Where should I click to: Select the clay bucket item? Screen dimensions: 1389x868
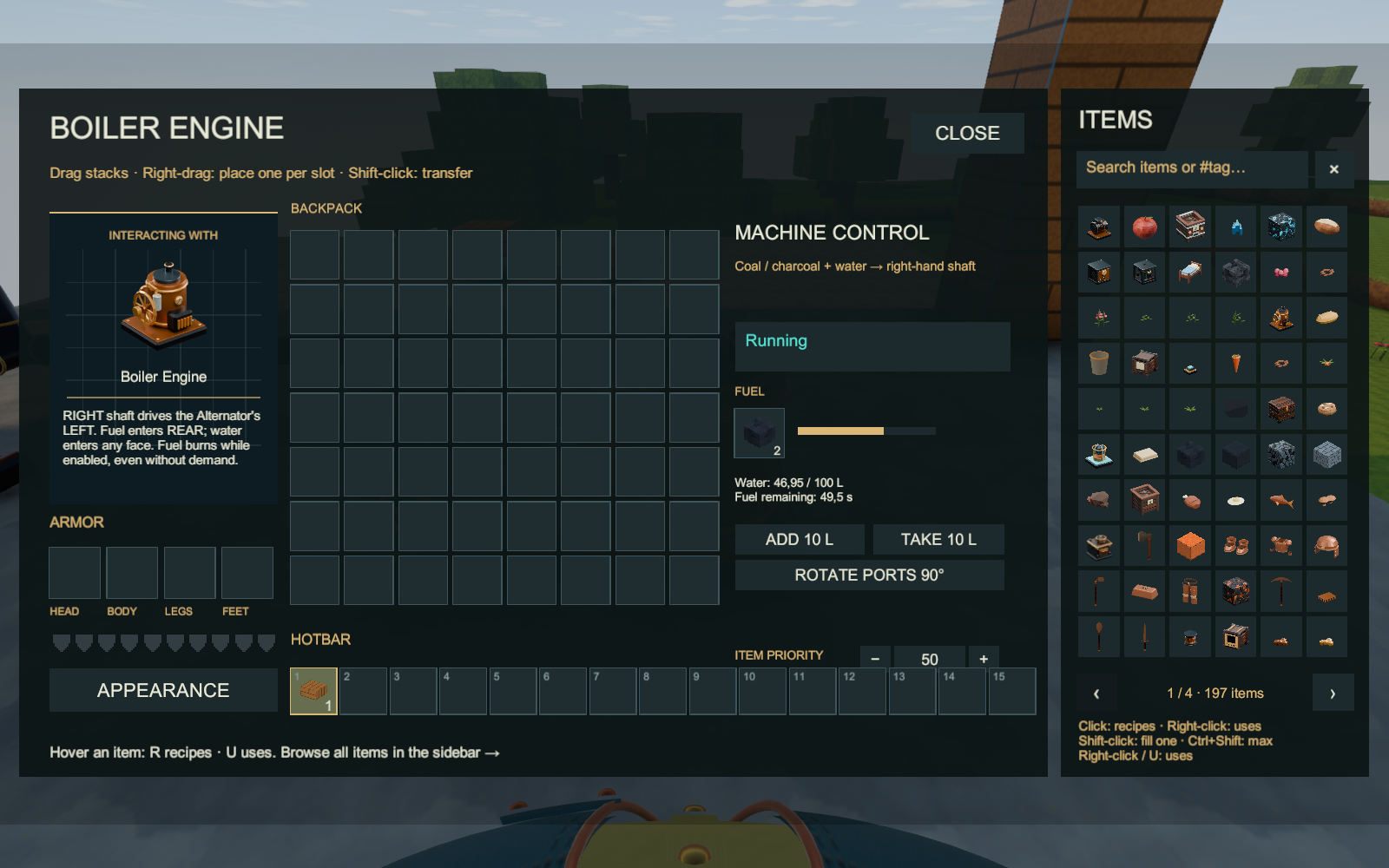[1099, 363]
